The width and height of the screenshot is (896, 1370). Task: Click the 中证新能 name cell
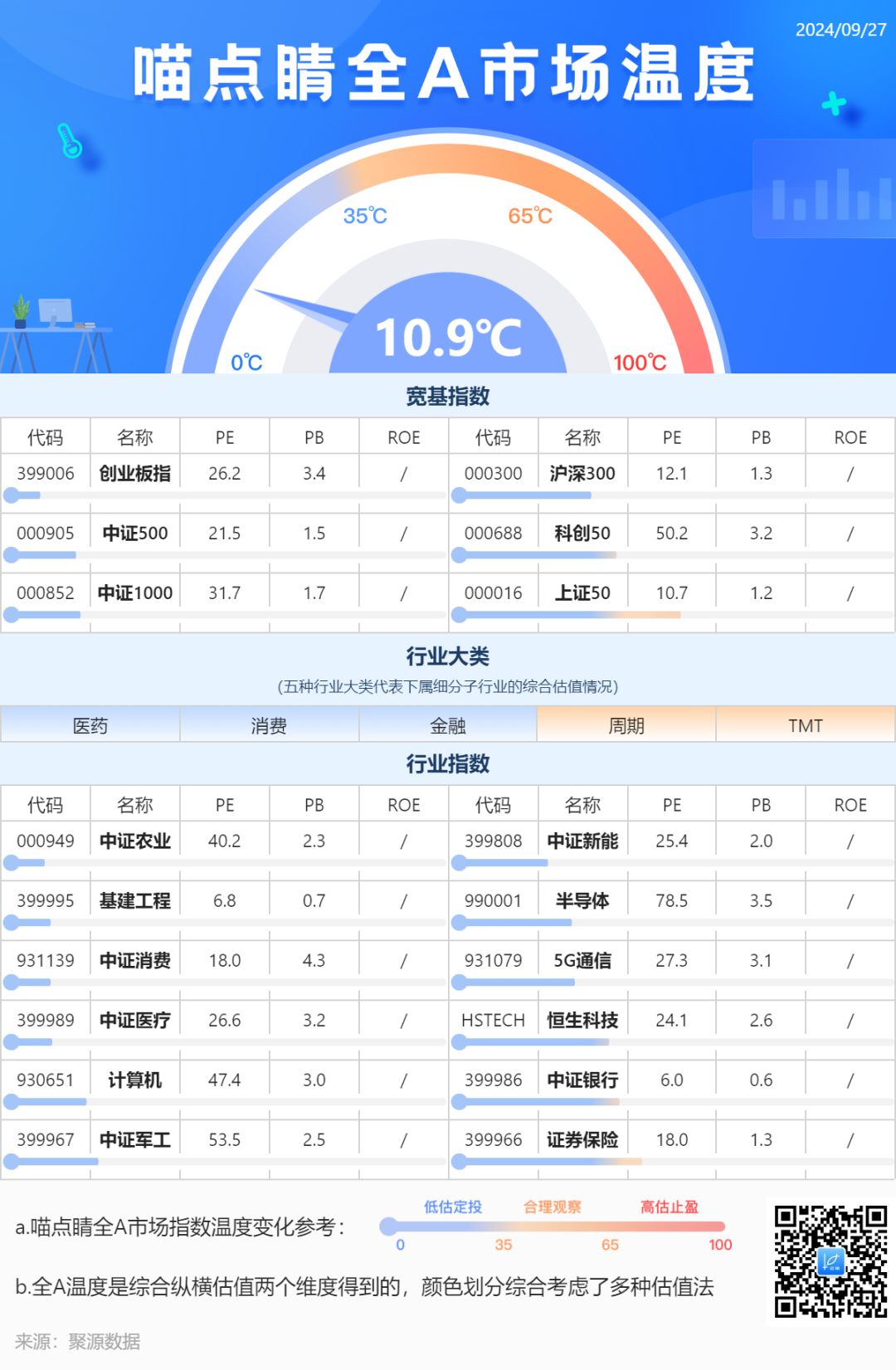pyautogui.click(x=582, y=841)
